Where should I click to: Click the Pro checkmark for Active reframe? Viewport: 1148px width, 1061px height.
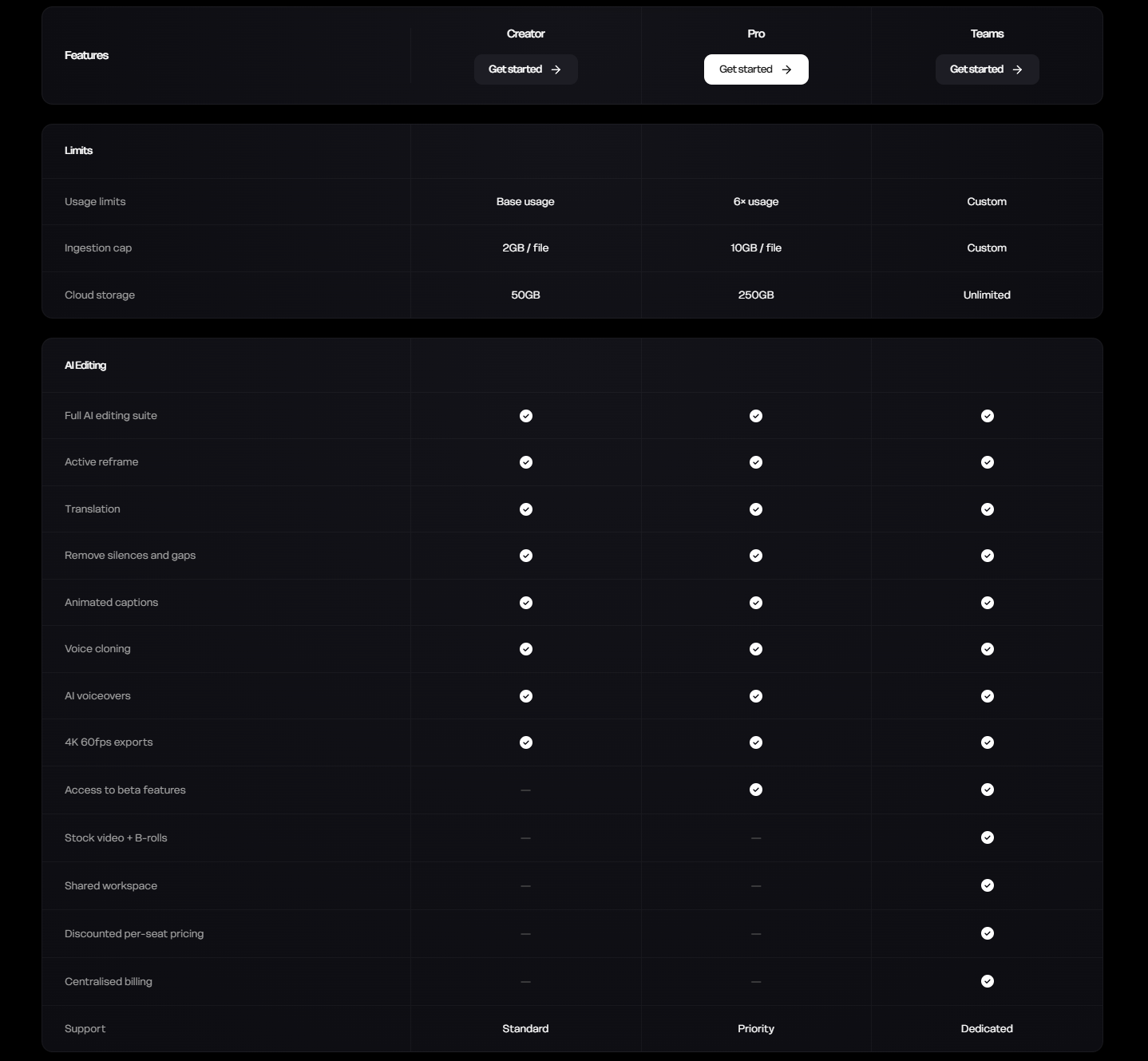(x=756, y=462)
